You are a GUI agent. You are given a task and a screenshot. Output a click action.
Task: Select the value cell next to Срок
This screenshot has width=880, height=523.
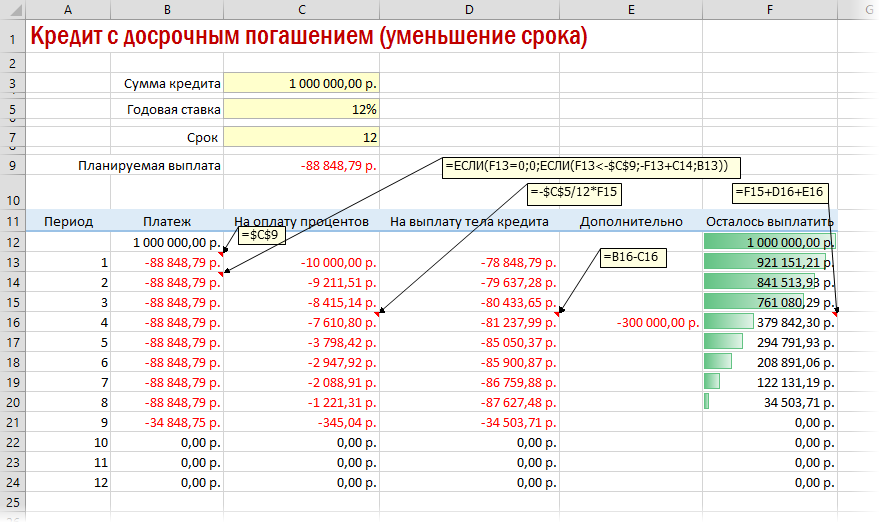(301, 136)
